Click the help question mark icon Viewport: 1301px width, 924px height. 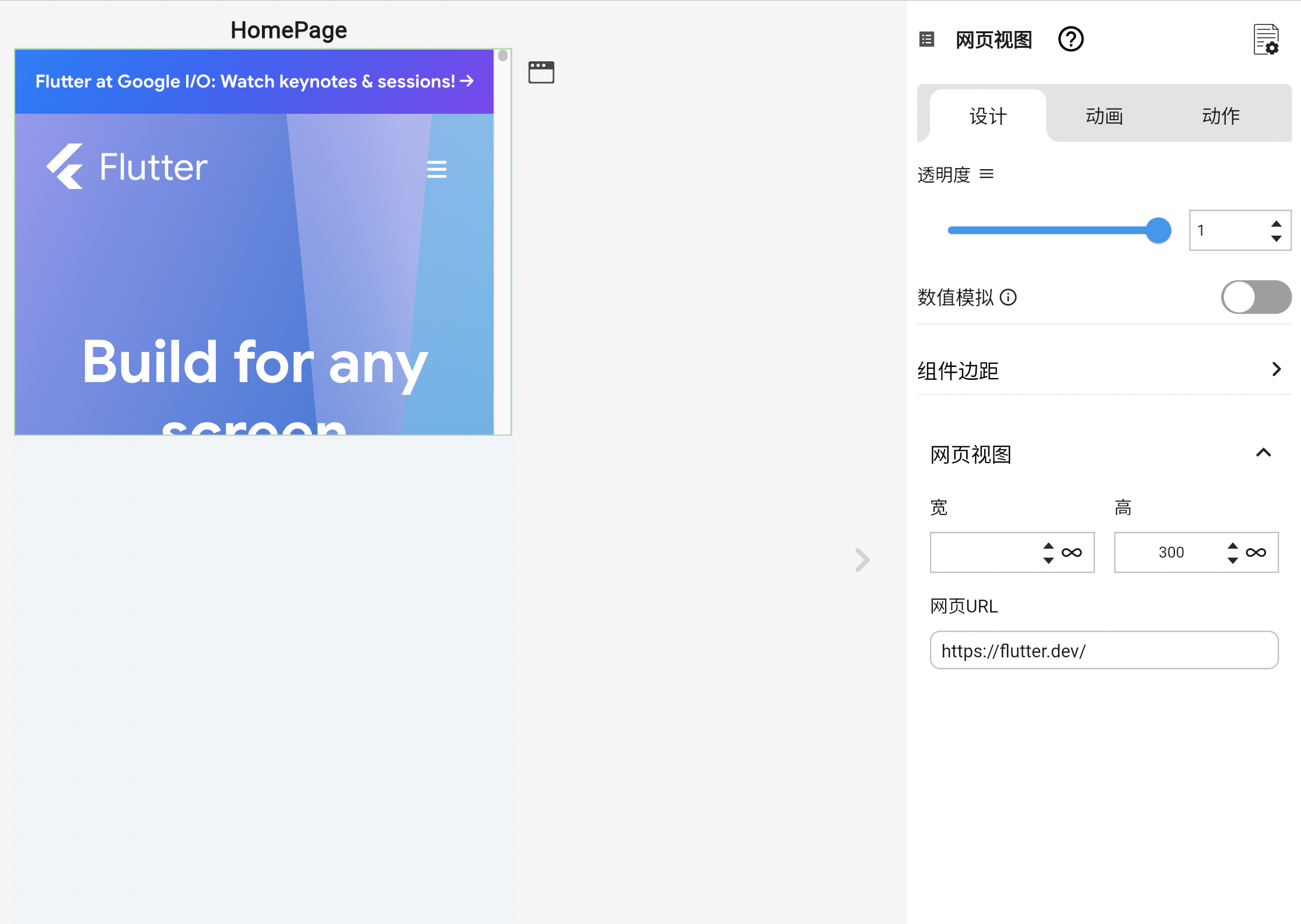coord(1071,40)
